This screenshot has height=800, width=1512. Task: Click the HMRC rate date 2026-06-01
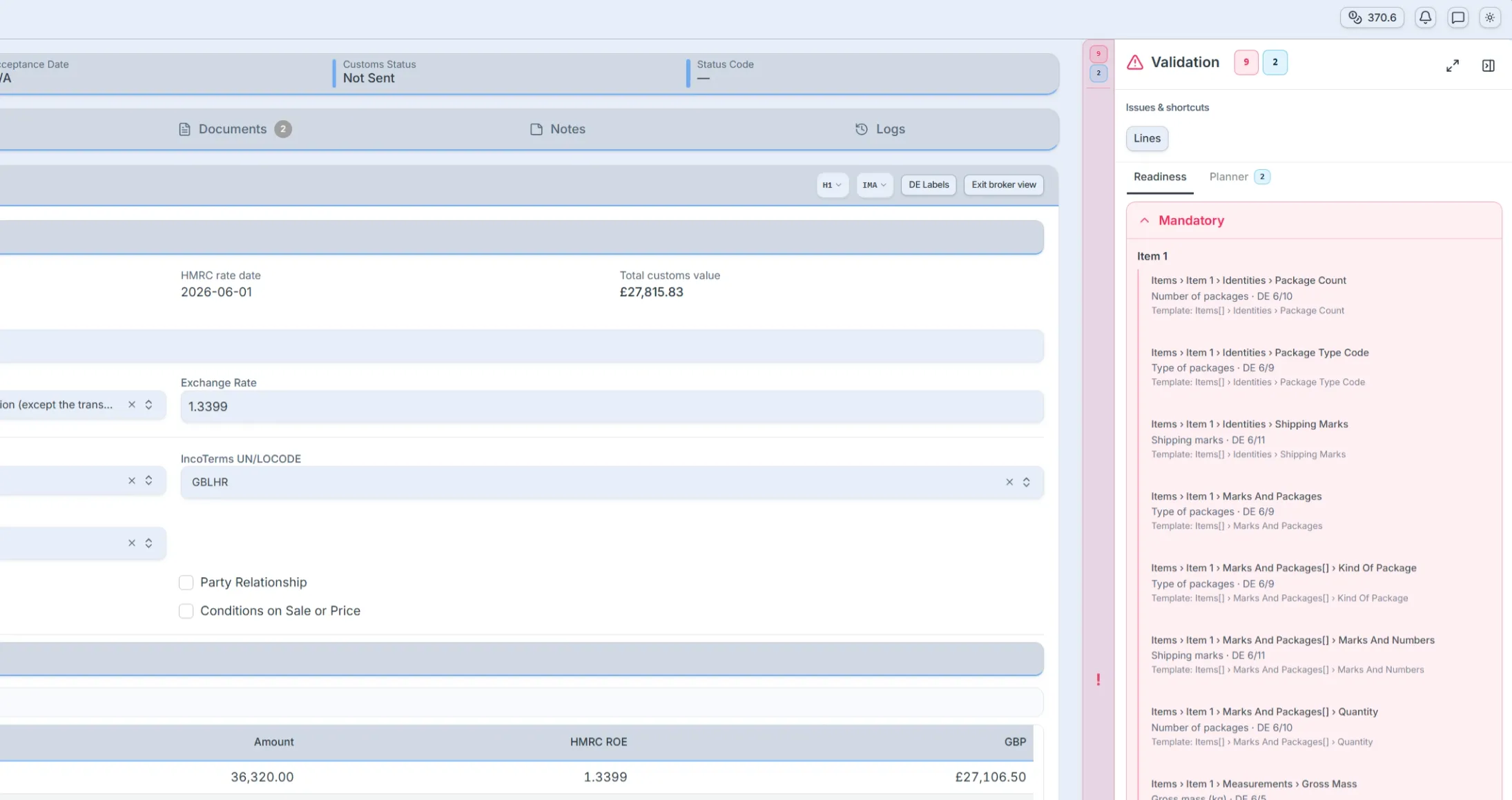(x=216, y=292)
